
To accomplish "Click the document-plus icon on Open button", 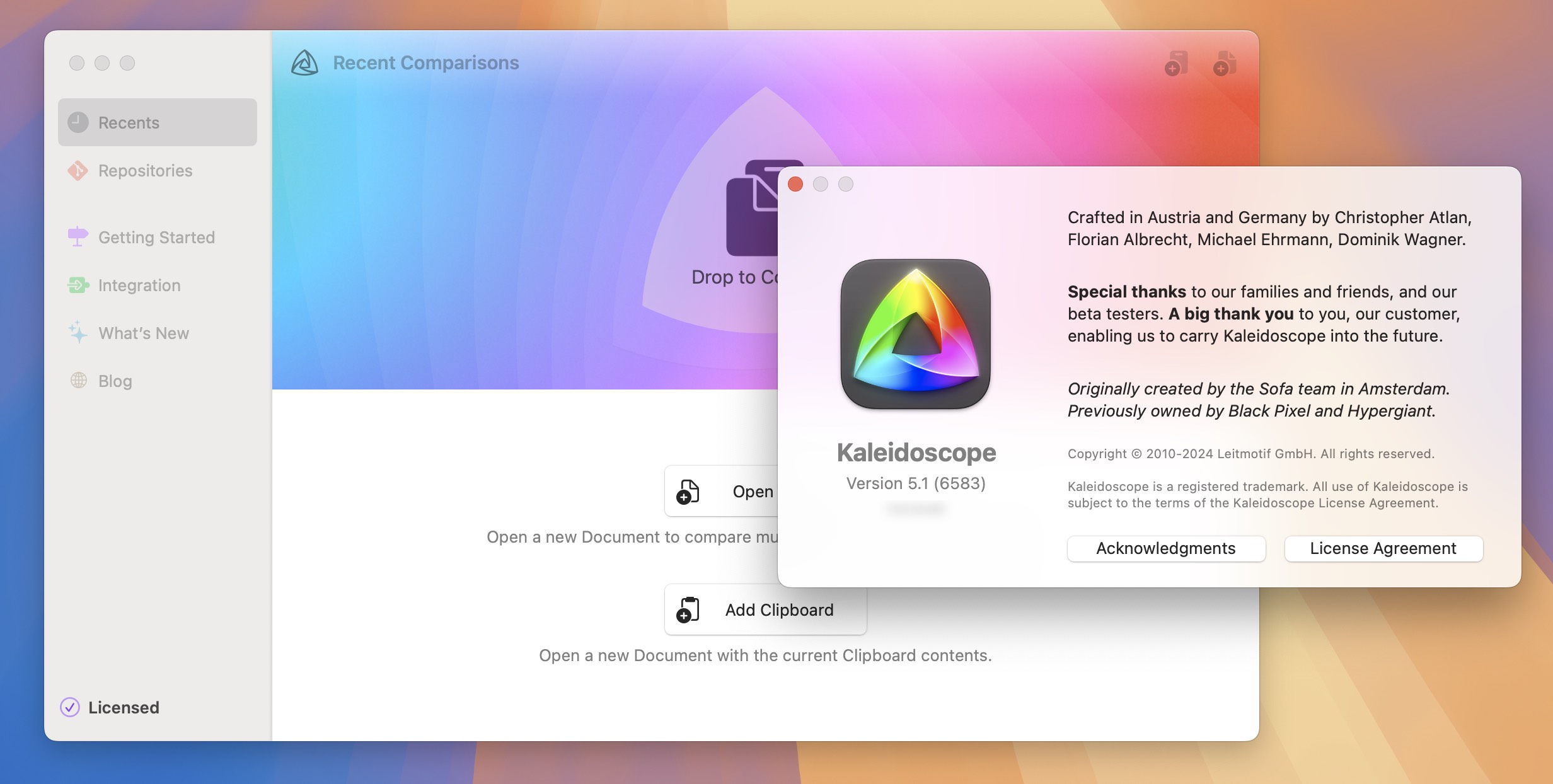I will coord(688,492).
